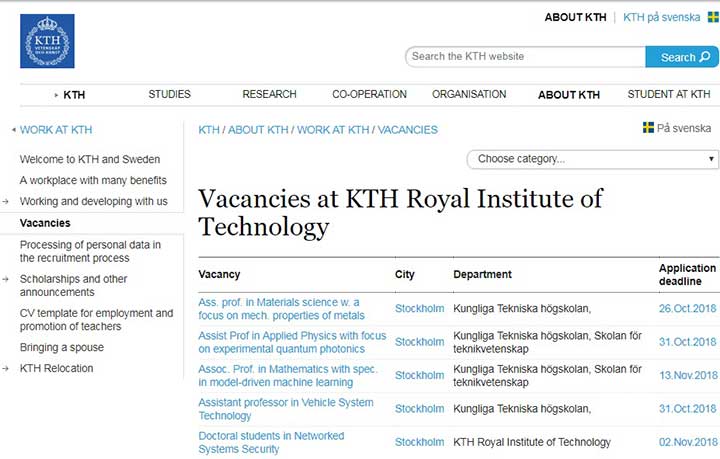The width and height of the screenshot is (720, 459).
Task: Click the Swedish flag next to På svenska
Action: click(x=648, y=128)
